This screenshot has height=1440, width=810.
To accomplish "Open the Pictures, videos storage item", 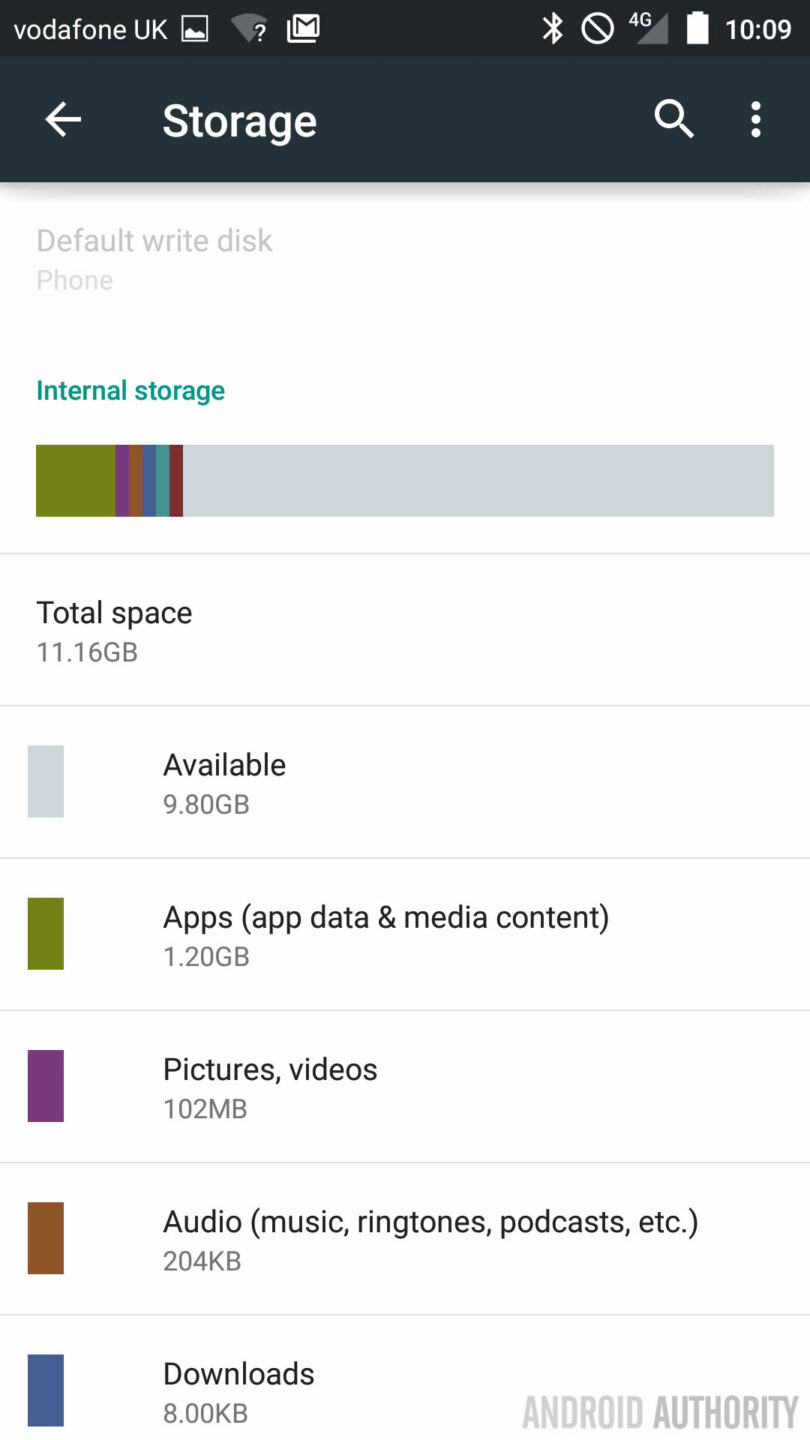I will point(405,1087).
